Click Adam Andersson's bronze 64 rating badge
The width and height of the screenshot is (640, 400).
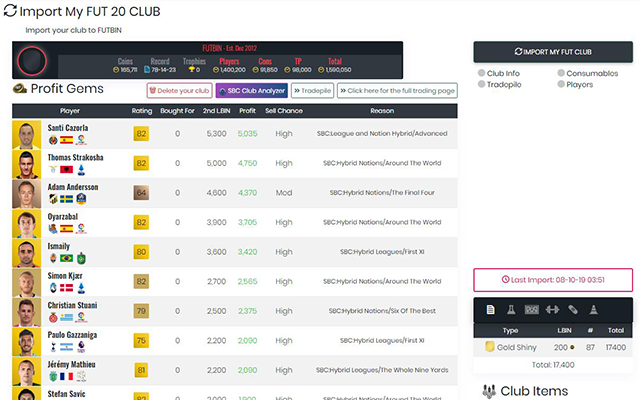[x=141, y=193]
